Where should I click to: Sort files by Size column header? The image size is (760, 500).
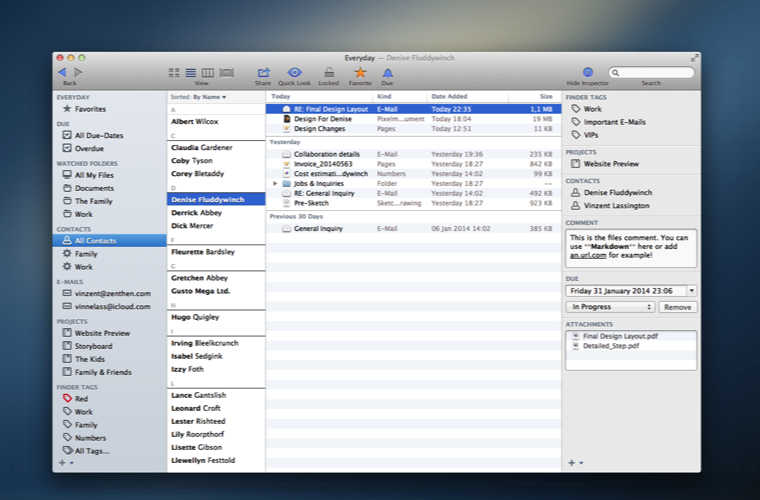(545, 96)
